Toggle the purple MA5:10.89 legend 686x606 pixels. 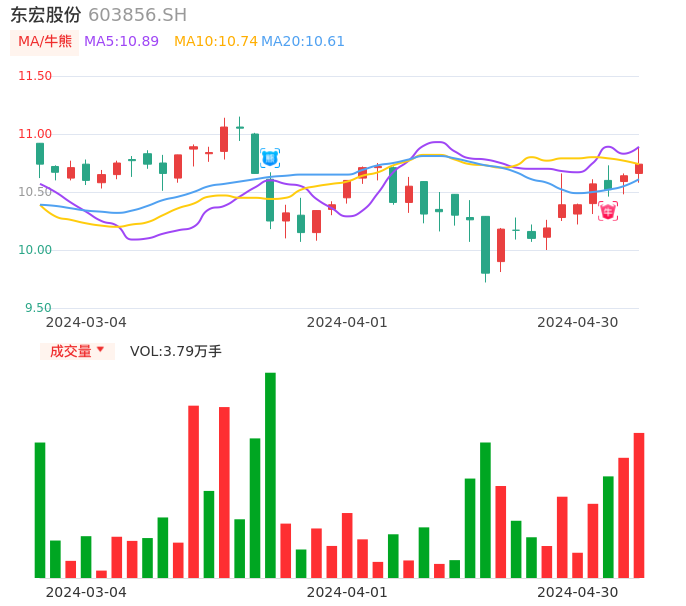(x=121, y=42)
